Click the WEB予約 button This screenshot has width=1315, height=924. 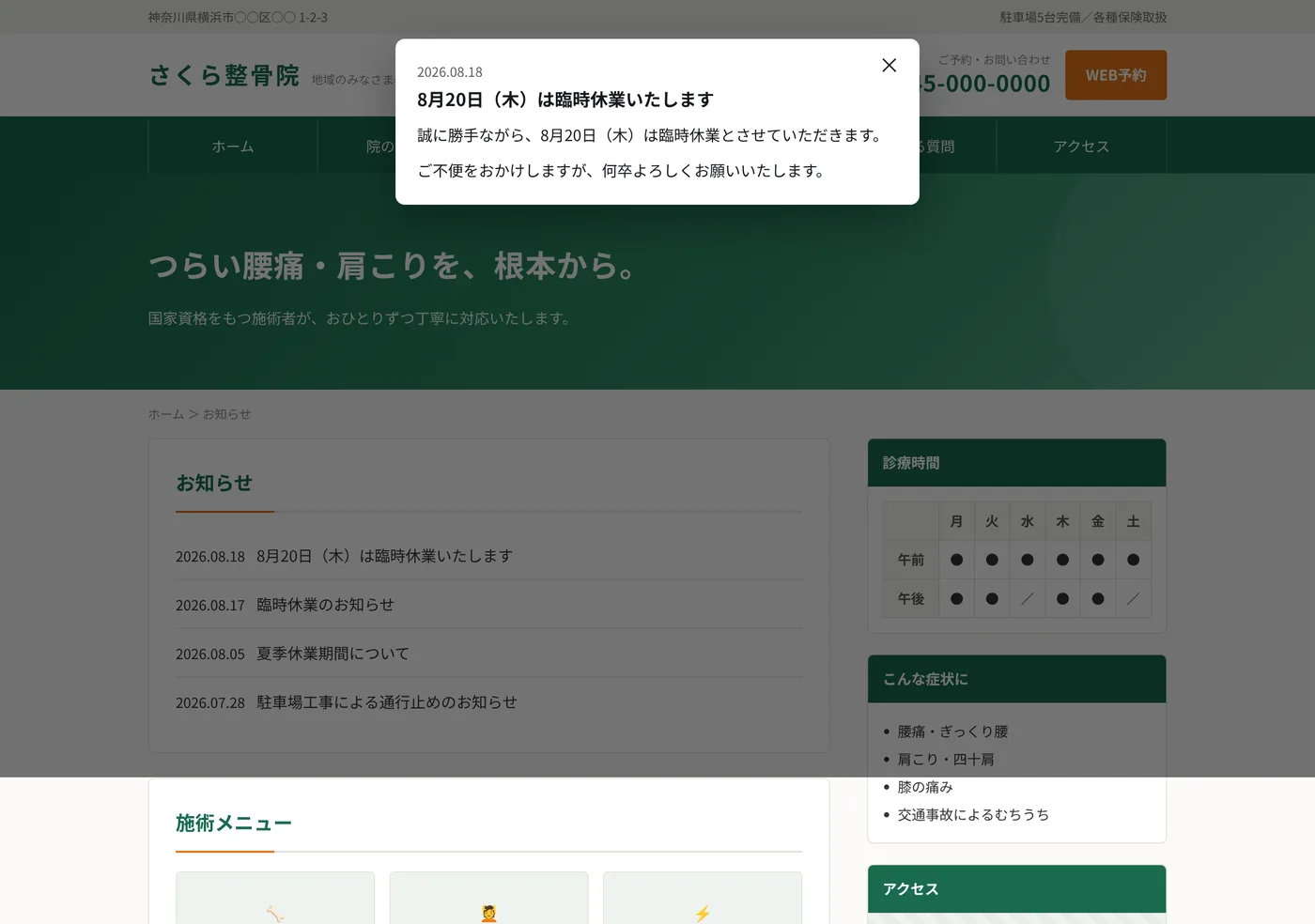click(x=1116, y=75)
